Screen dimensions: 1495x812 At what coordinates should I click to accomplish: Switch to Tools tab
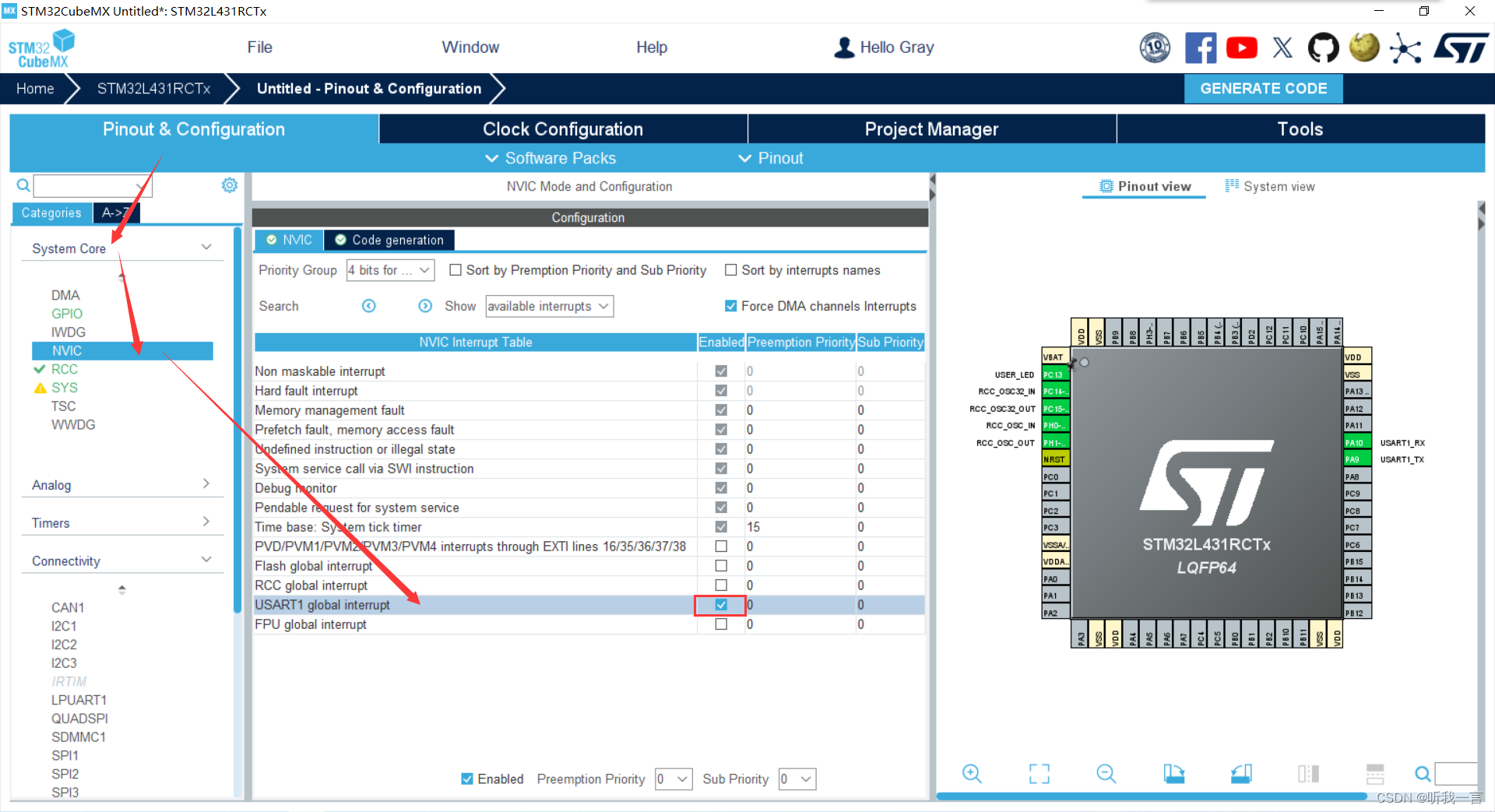tap(1300, 129)
